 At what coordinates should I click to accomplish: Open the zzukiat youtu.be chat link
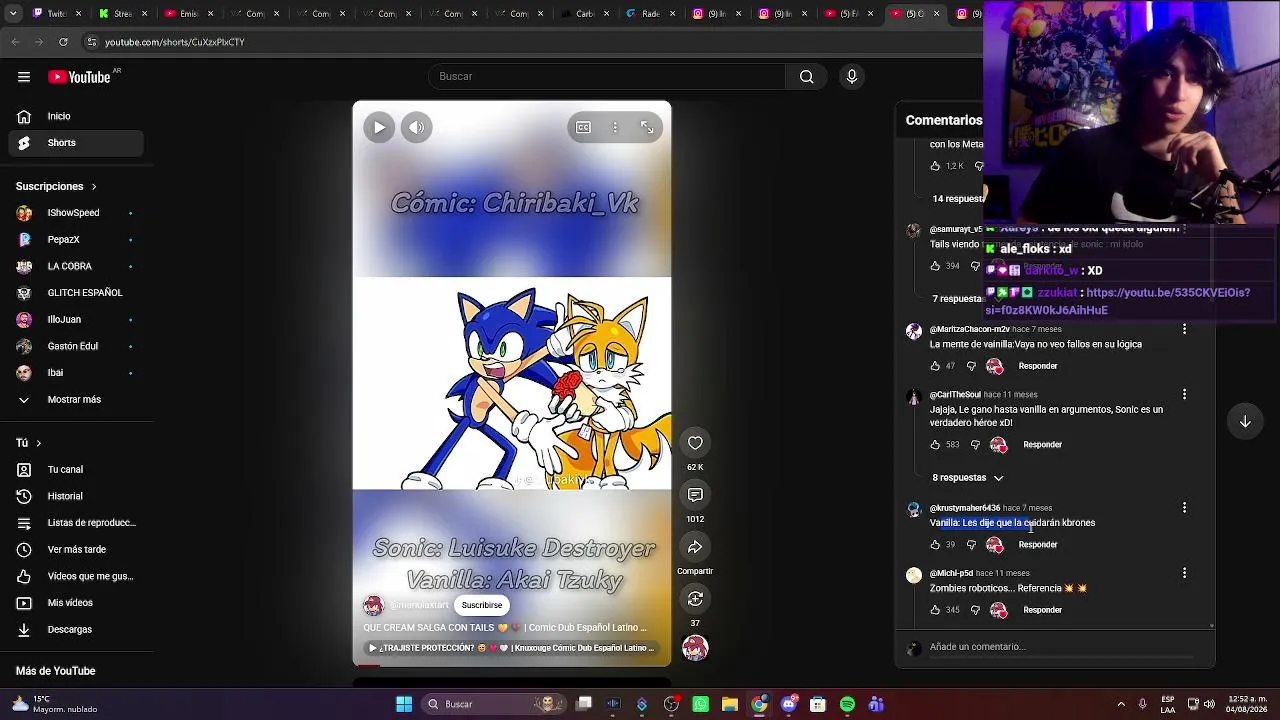(x=1118, y=301)
